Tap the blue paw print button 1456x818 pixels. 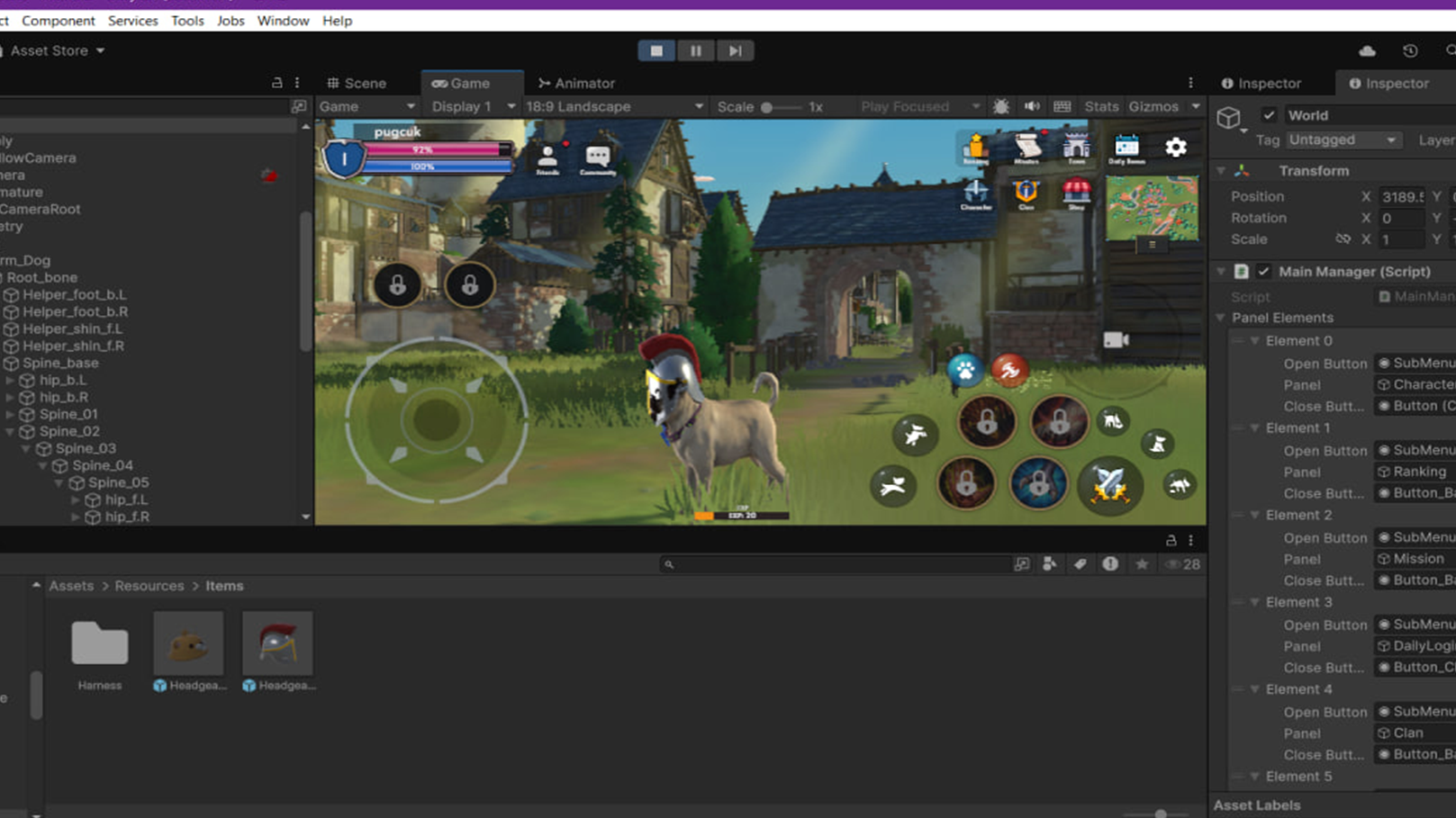(964, 370)
